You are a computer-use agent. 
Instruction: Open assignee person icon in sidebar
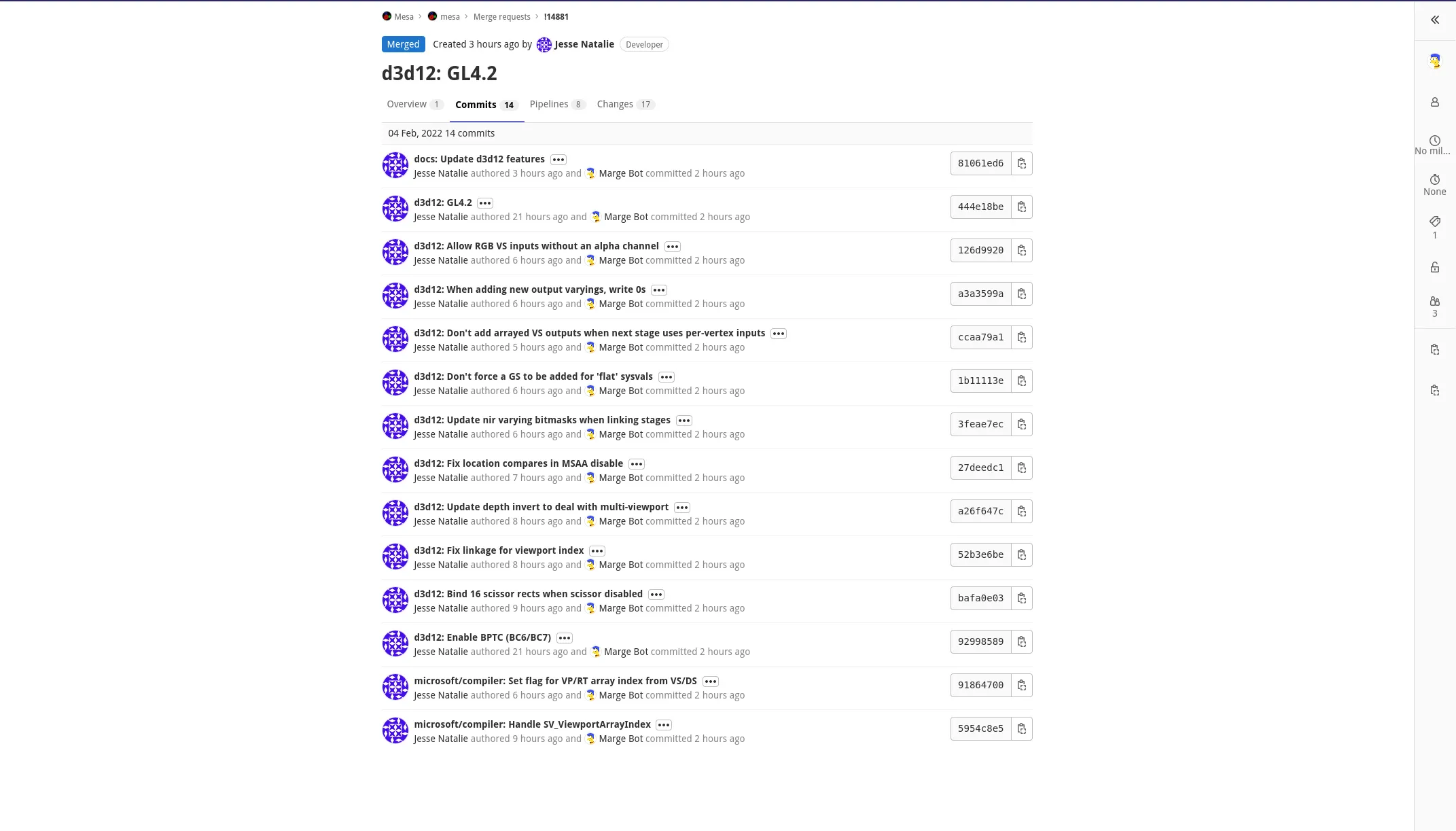pos(1434,102)
